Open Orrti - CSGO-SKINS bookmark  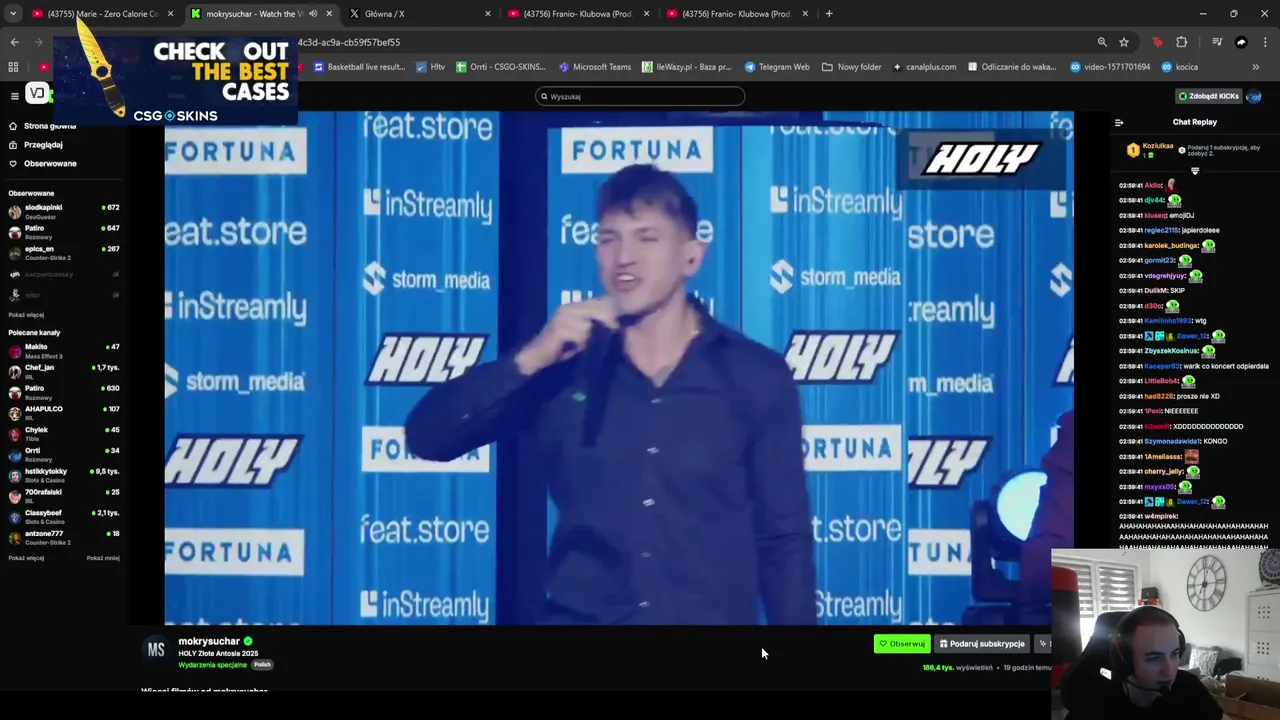(500, 67)
